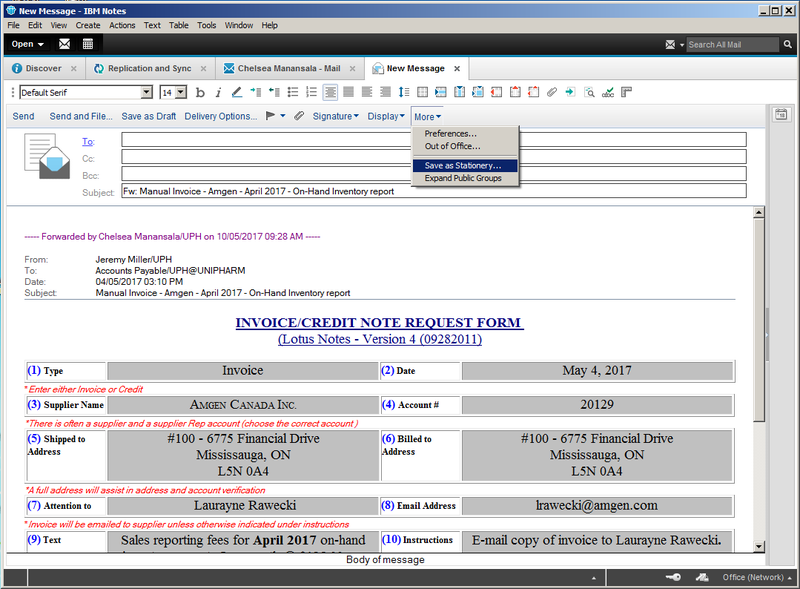The image size is (800, 589).
Task: Click the lrawecki@amgen.com email address text
Action: tap(596, 505)
